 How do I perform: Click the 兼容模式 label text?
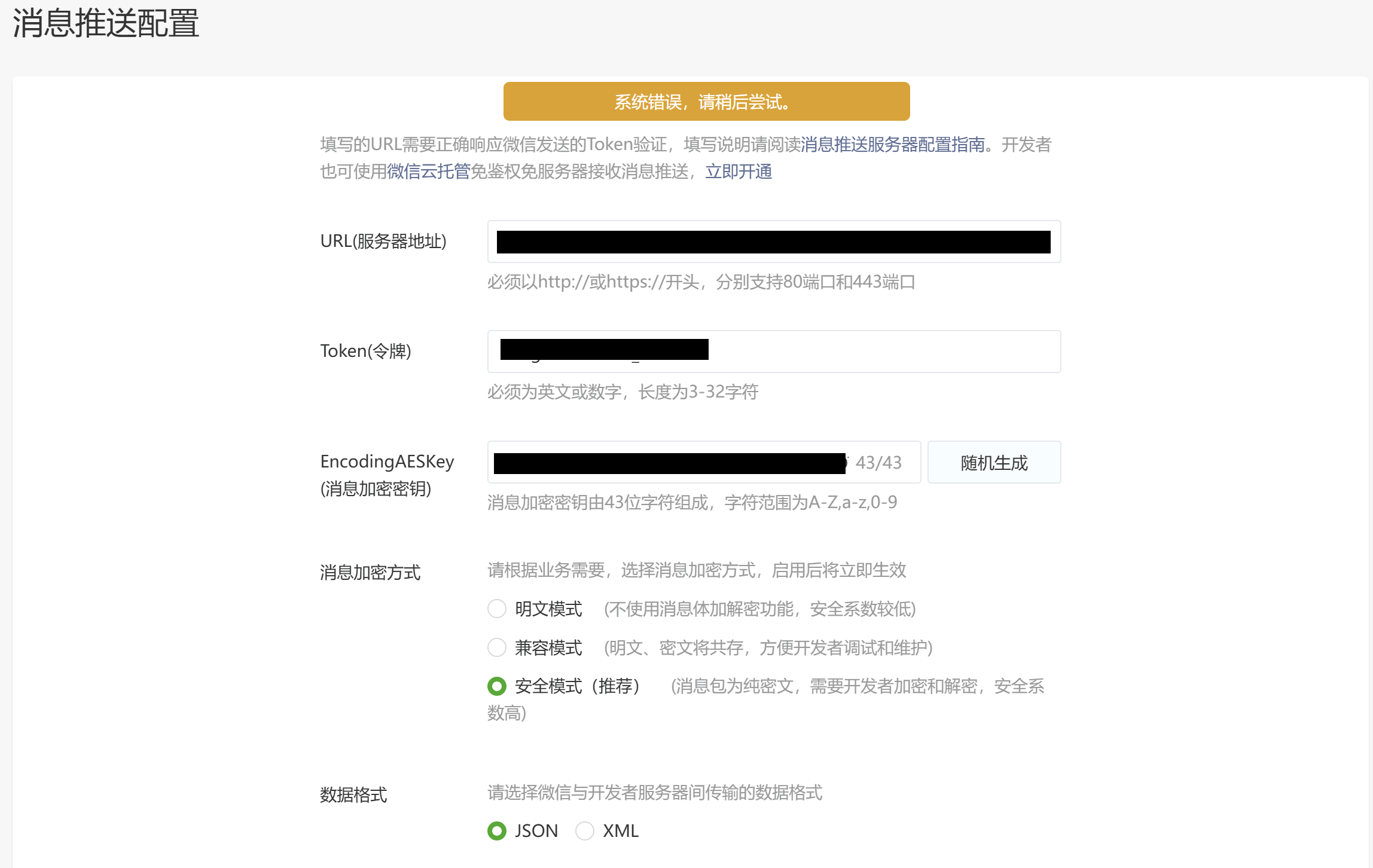pyautogui.click(x=548, y=648)
